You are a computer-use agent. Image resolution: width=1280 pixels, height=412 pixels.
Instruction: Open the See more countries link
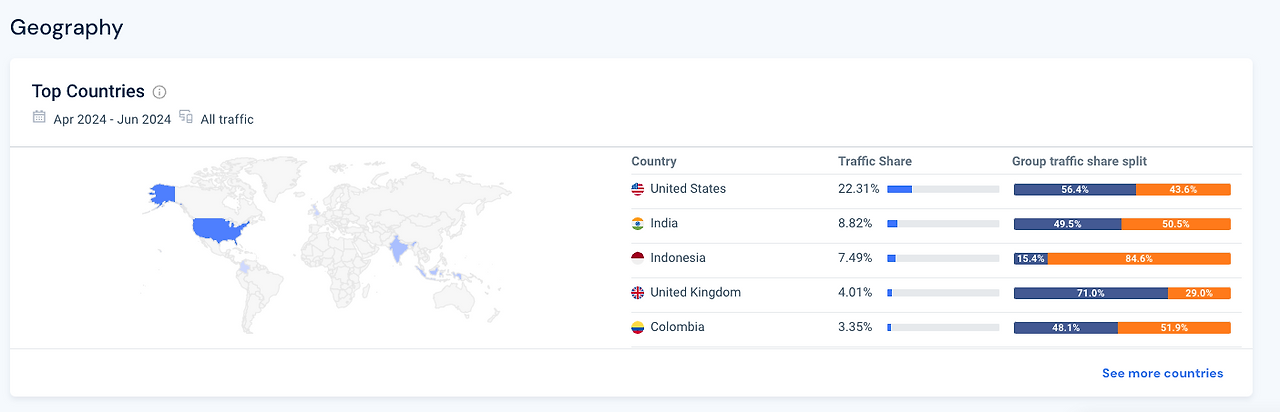tap(1162, 373)
